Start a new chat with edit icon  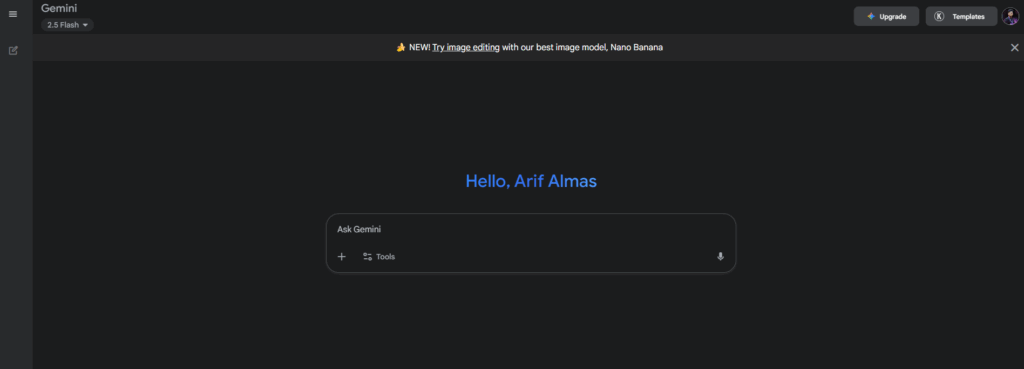coord(13,50)
